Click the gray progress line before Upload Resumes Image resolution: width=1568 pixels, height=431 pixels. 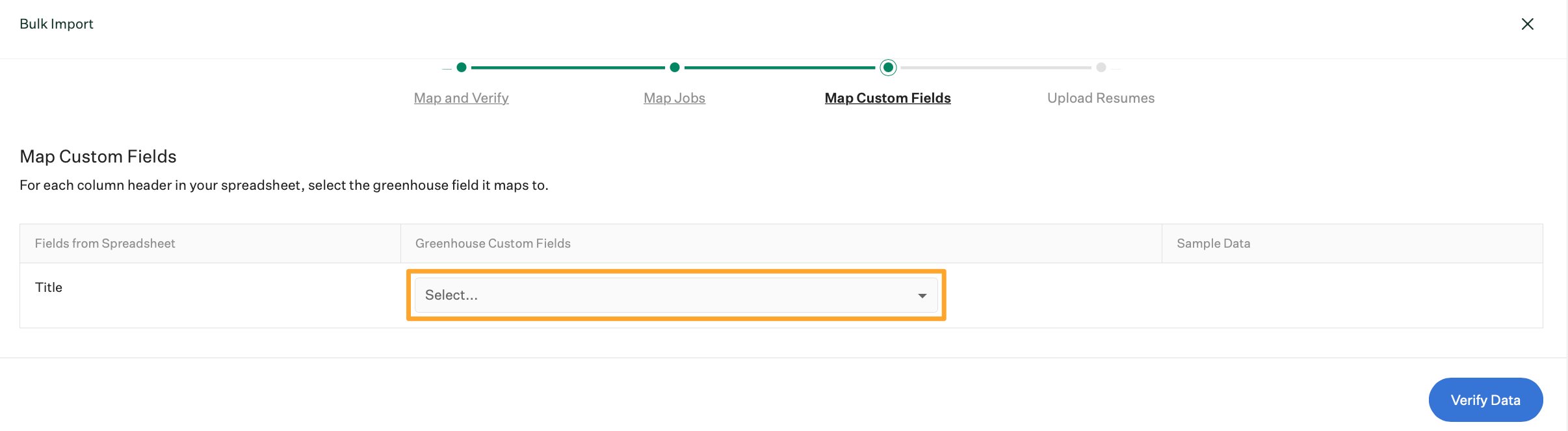996,67
